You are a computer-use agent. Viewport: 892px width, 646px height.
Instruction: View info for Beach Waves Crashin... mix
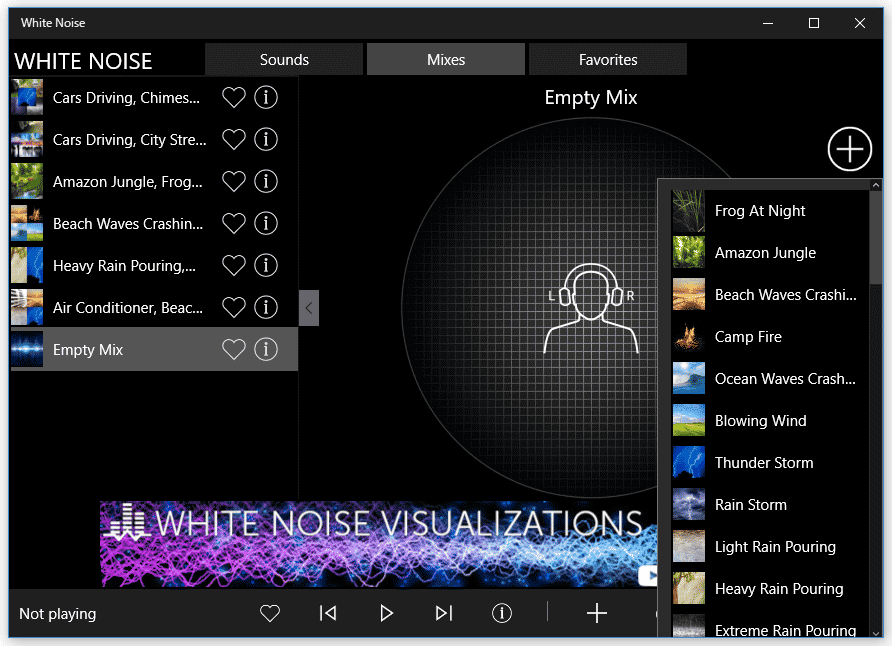coord(266,223)
